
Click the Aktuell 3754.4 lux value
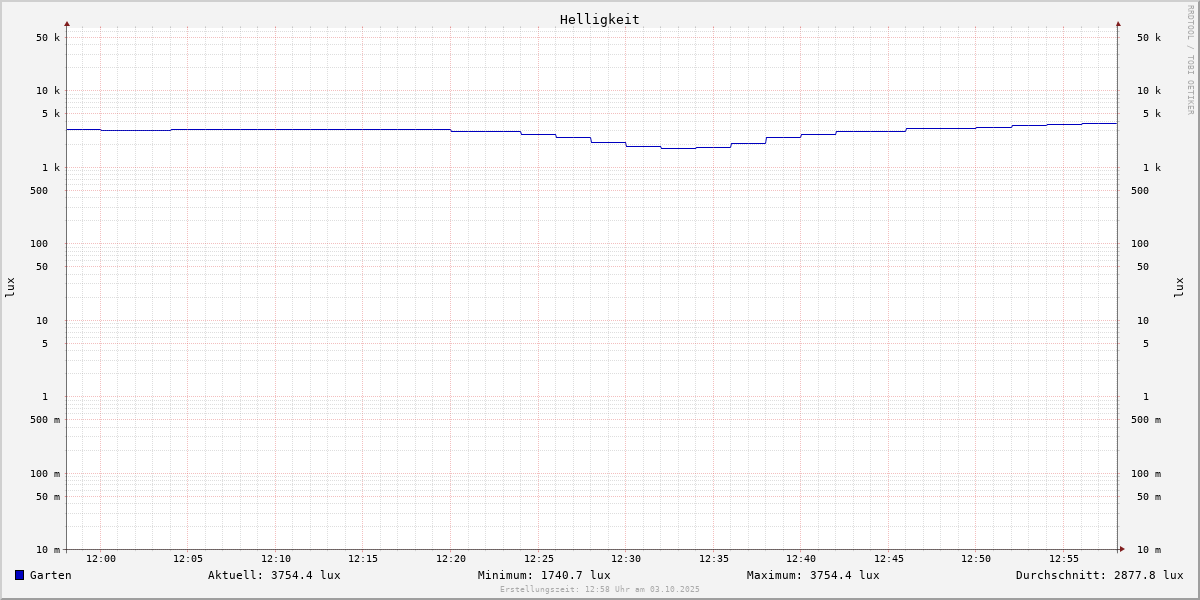pyautogui.click(x=274, y=575)
